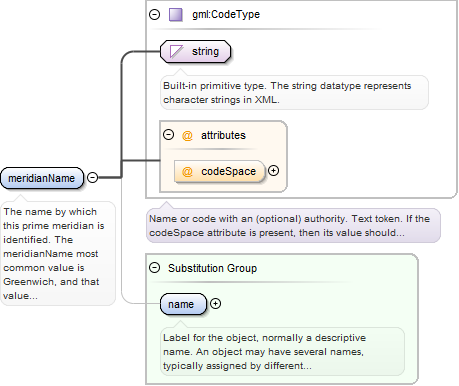Select the name element node
The height and width of the screenshot is (386, 459).
tap(183, 304)
